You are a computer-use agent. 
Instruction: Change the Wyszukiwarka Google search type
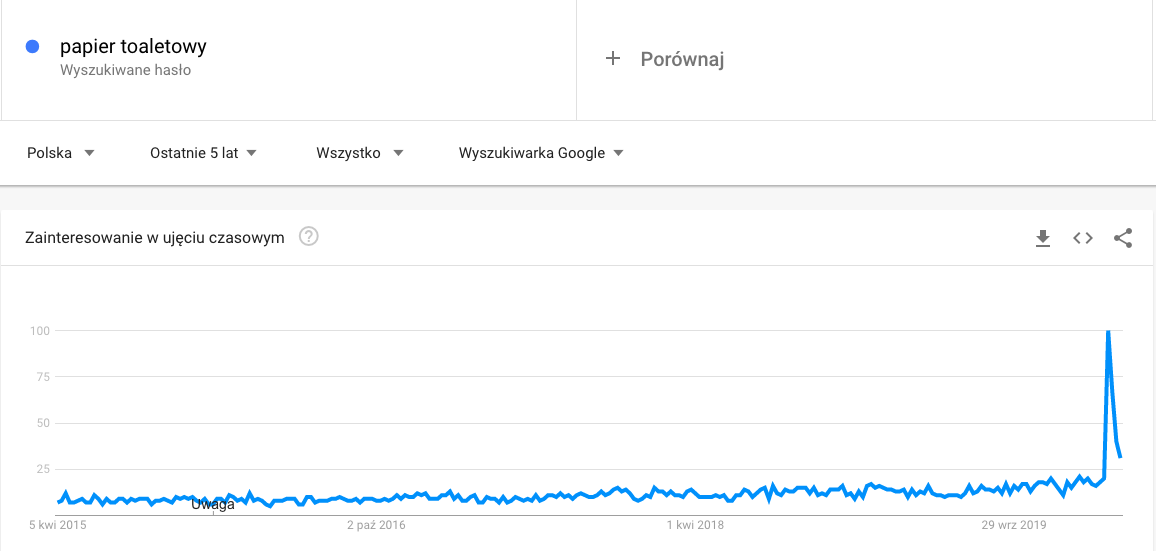(541, 153)
